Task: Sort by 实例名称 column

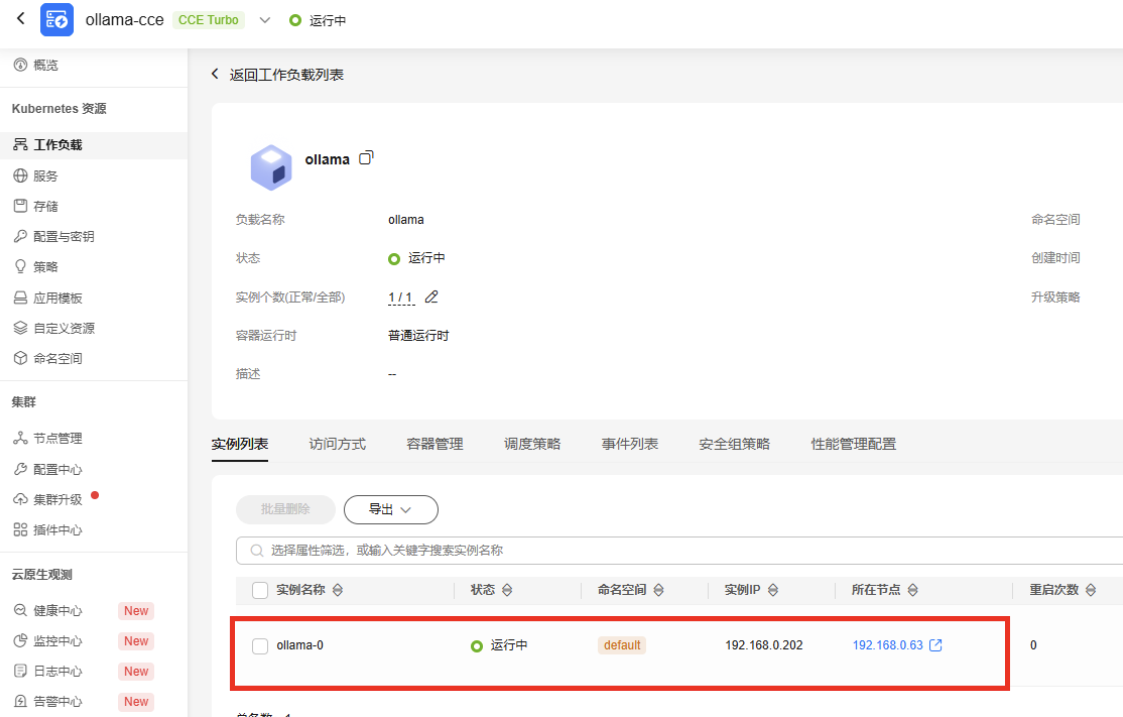Action: (337, 590)
